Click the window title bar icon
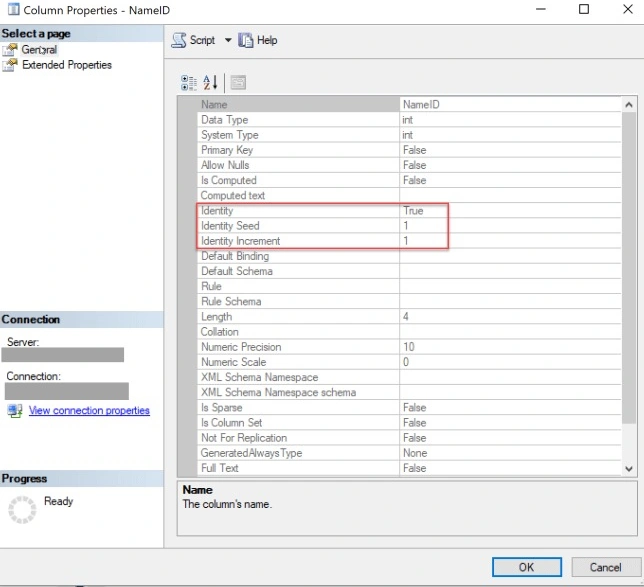This screenshot has width=644, height=587. point(14,9)
